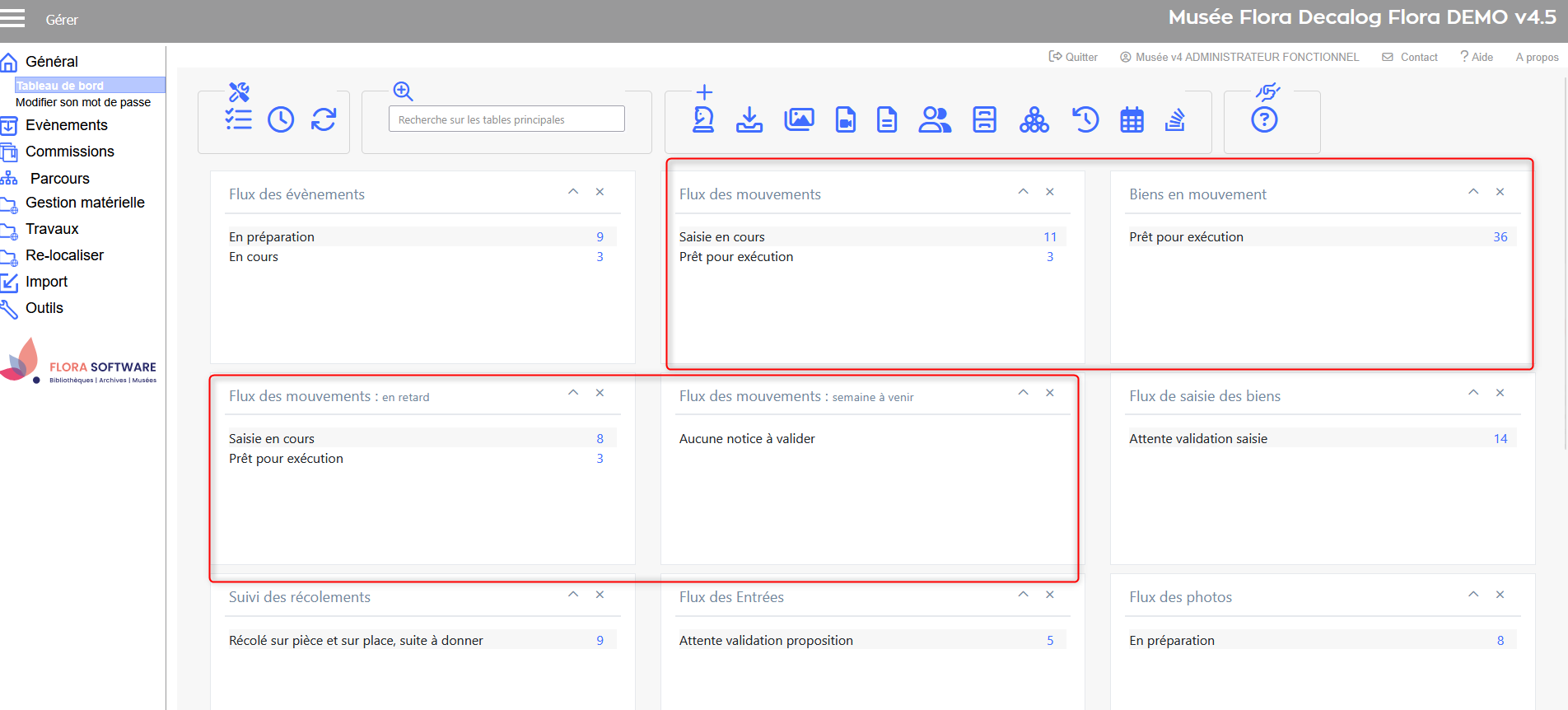This screenshot has height=710, width=1568.
Task: Click the calendar icon in toolbar
Action: (1132, 120)
